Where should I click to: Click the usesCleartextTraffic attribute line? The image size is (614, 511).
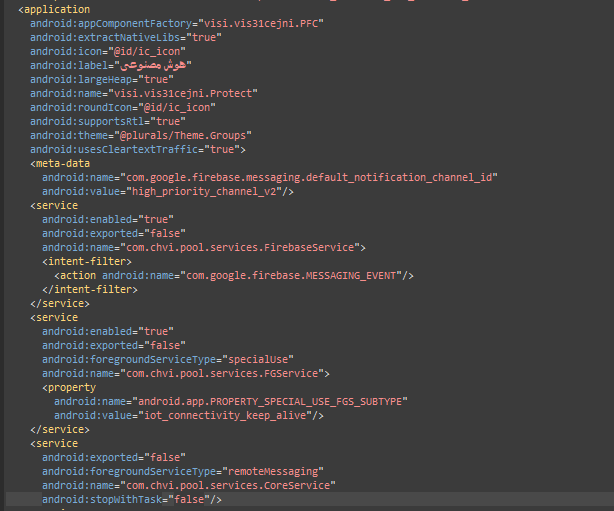click(x=138, y=149)
